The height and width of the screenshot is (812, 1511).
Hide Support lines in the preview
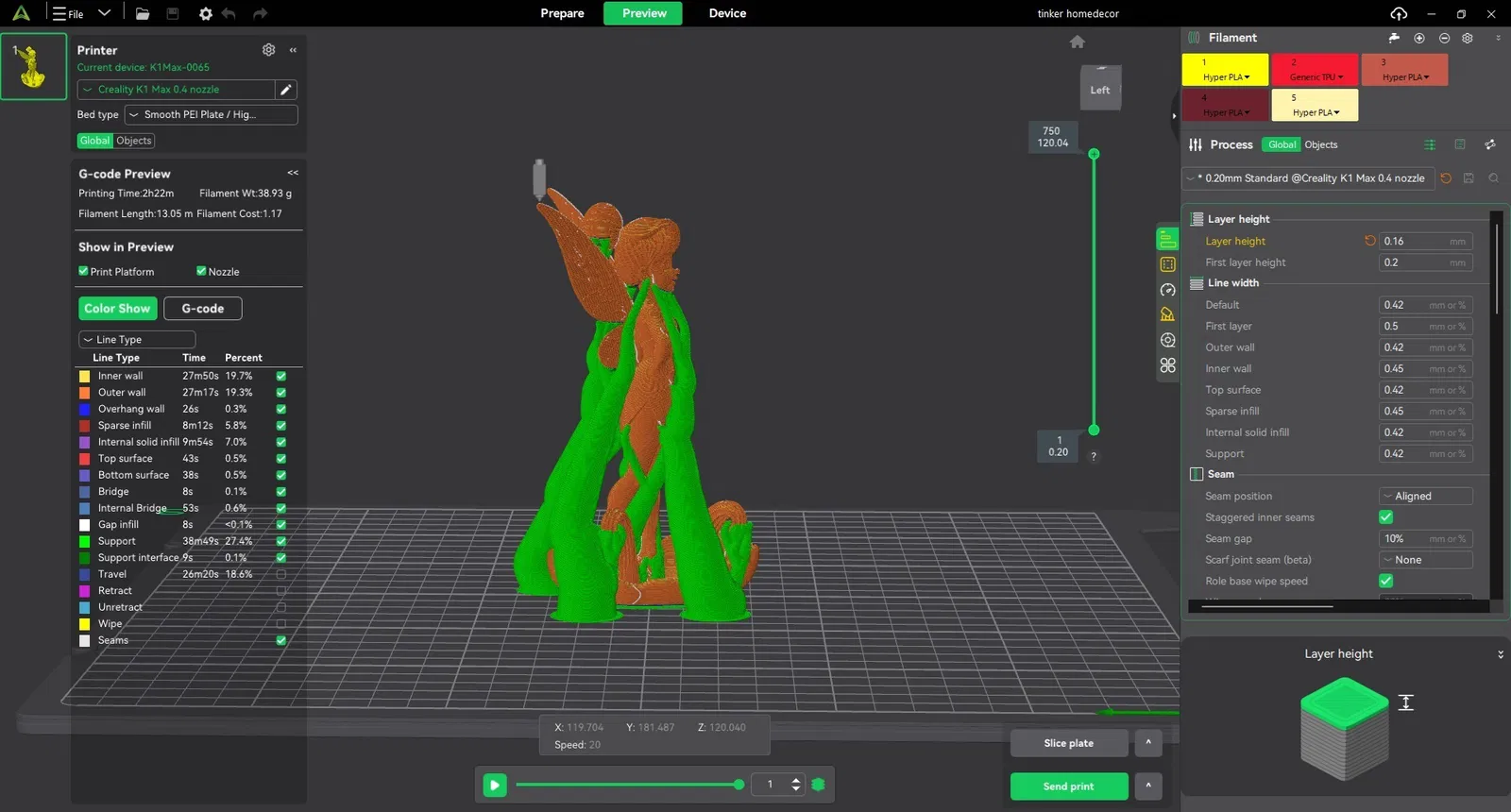pos(280,541)
